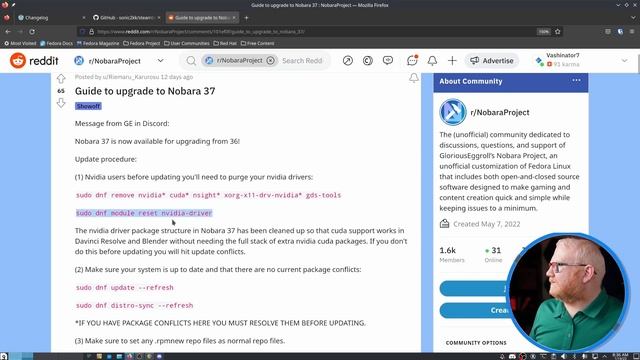640x360 pixels.
Task: Close the Changelog tab
Action: 84,18
